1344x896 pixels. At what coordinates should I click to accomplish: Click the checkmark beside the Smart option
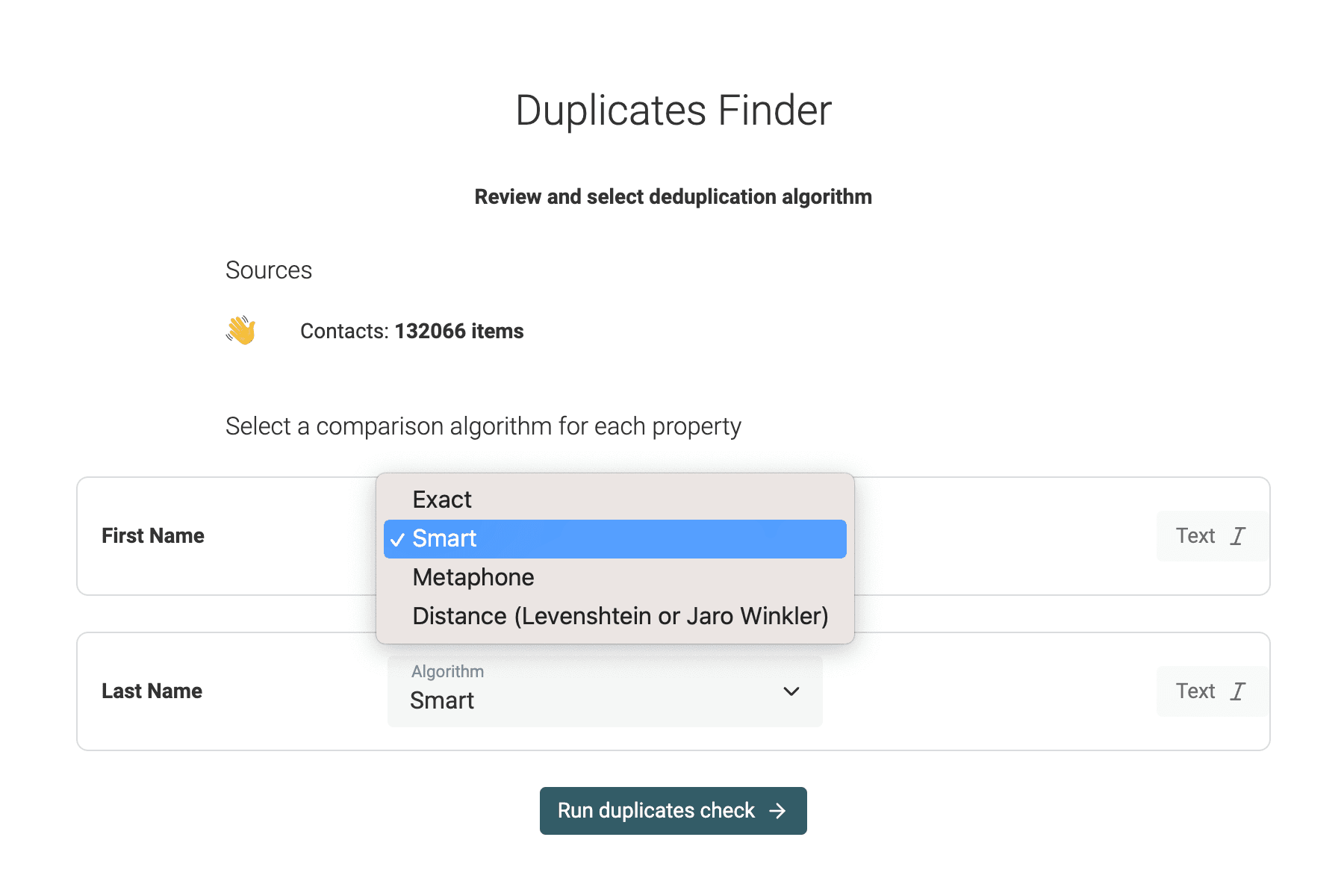click(x=397, y=538)
